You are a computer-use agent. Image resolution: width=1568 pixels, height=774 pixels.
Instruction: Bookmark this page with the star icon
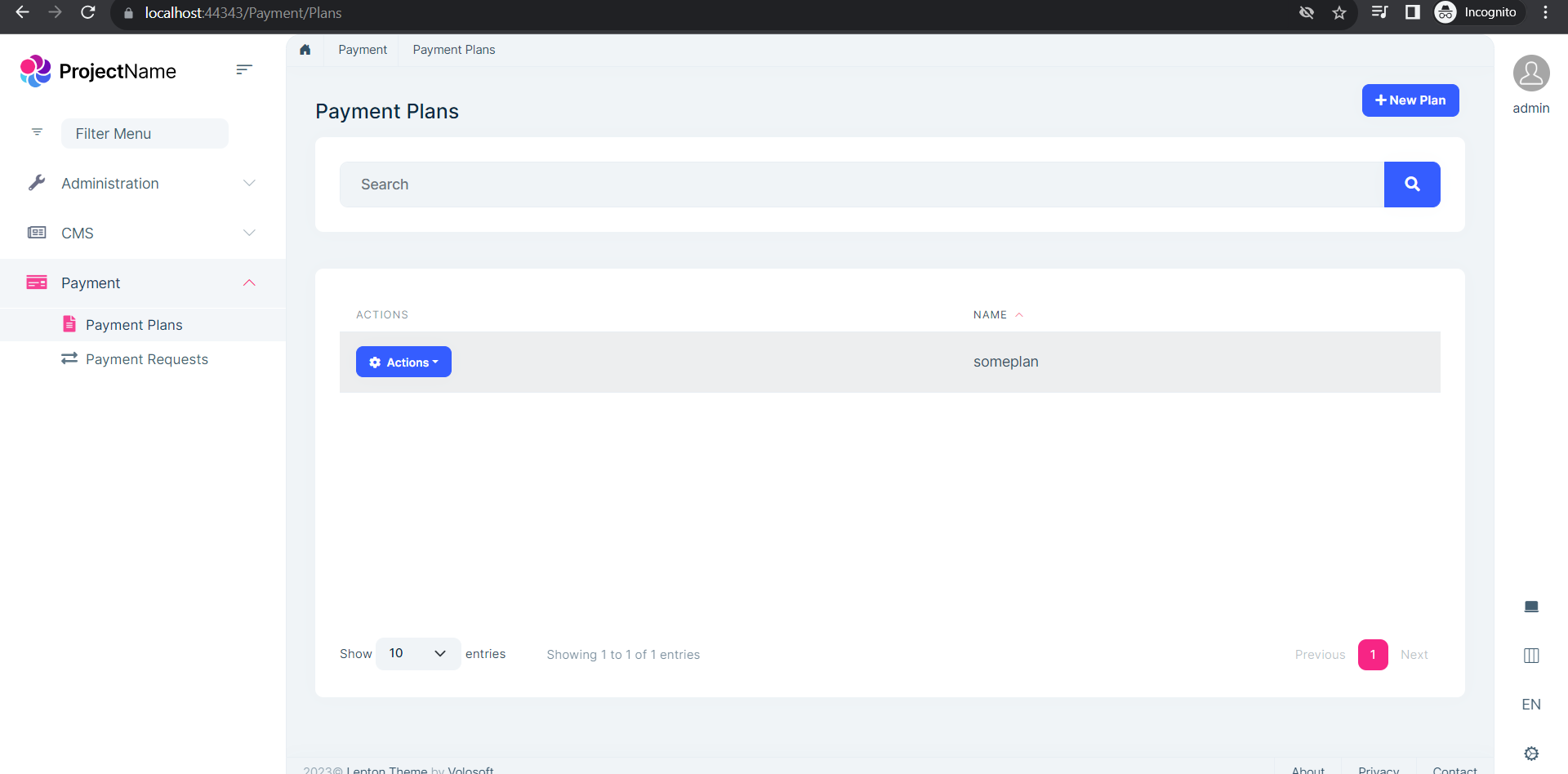click(1339, 13)
